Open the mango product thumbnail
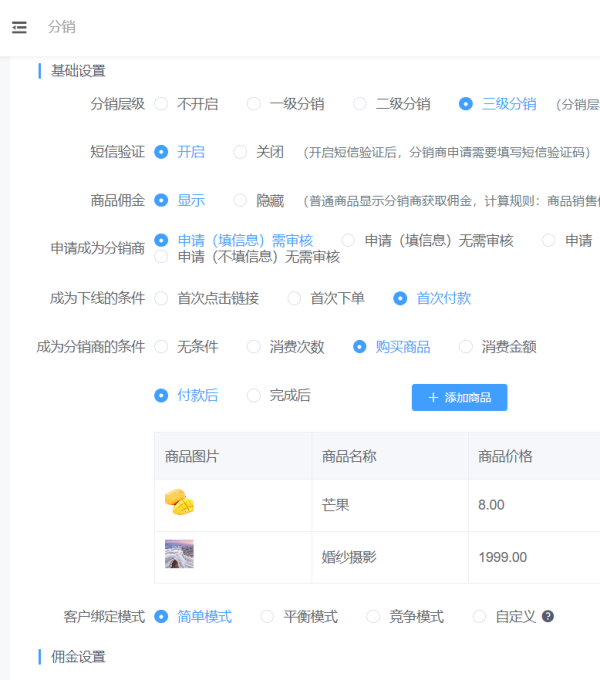Viewport: 600px width, 680px height. 179,502
